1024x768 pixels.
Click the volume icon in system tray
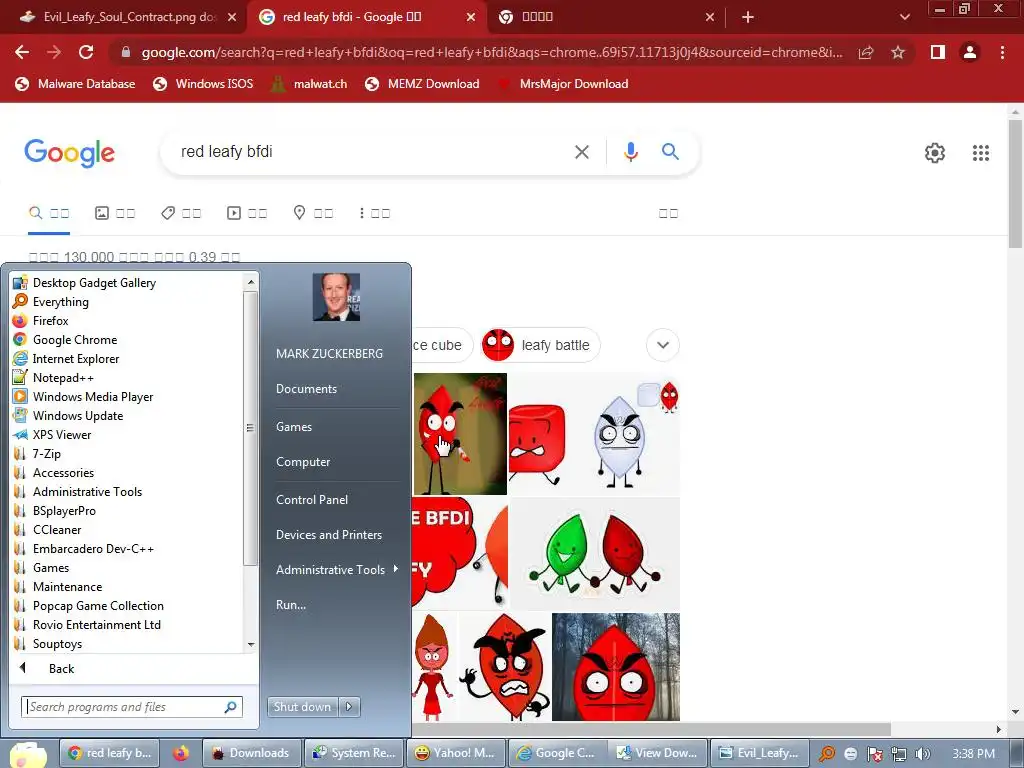pyautogui.click(x=922, y=754)
